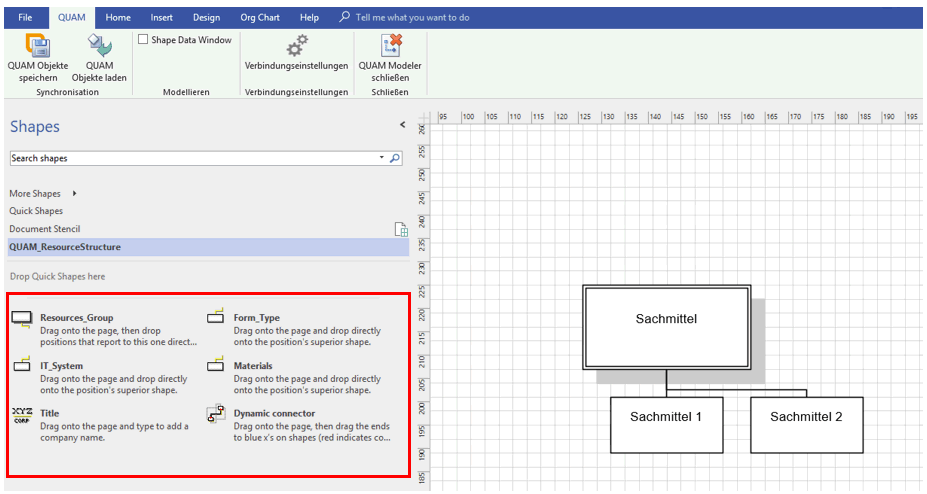This screenshot has width=927, height=494.
Task: Click QUAM Objekte speichern icon
Action: coord(38,44)
